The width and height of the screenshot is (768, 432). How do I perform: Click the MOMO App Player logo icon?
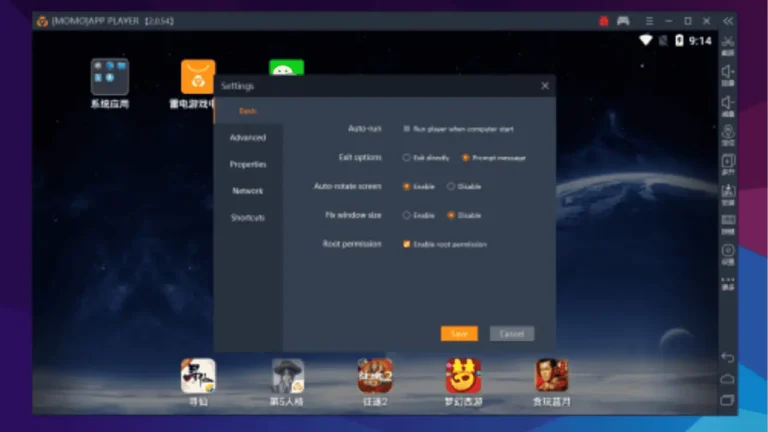(x=43, y=21)
